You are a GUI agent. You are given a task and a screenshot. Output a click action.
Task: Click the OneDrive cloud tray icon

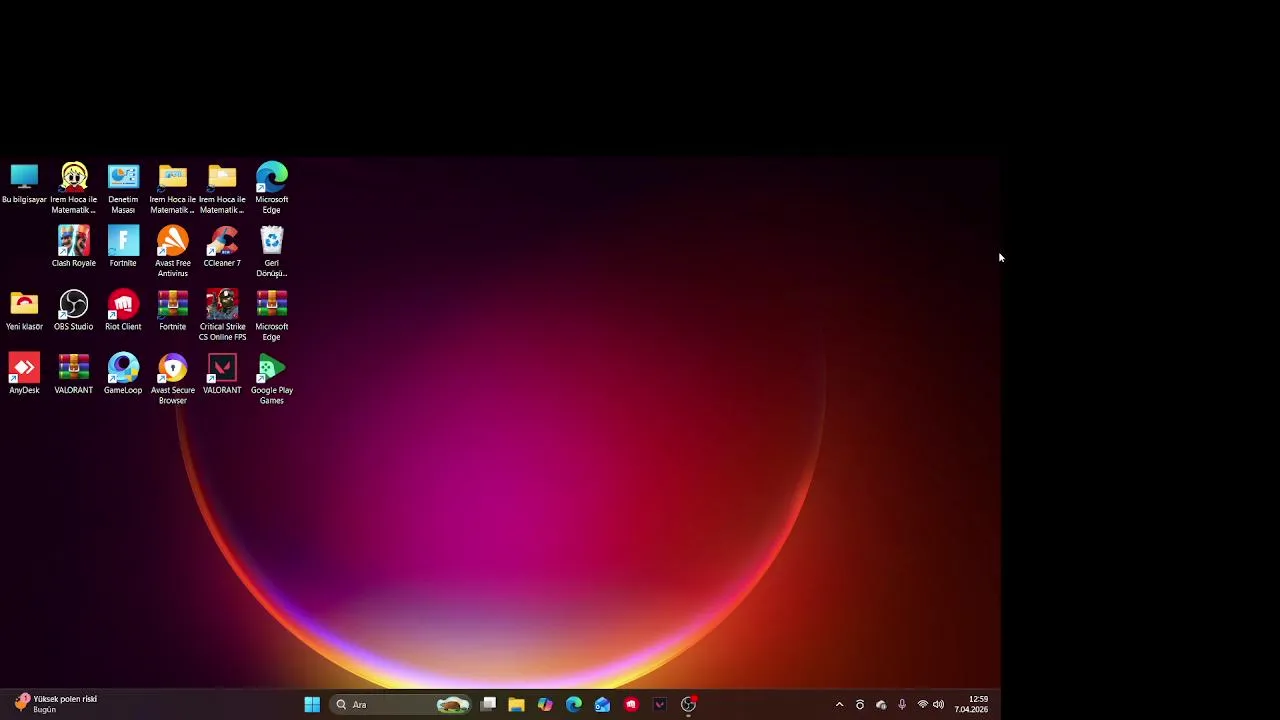pyautogui.click(x=881, y=705)
